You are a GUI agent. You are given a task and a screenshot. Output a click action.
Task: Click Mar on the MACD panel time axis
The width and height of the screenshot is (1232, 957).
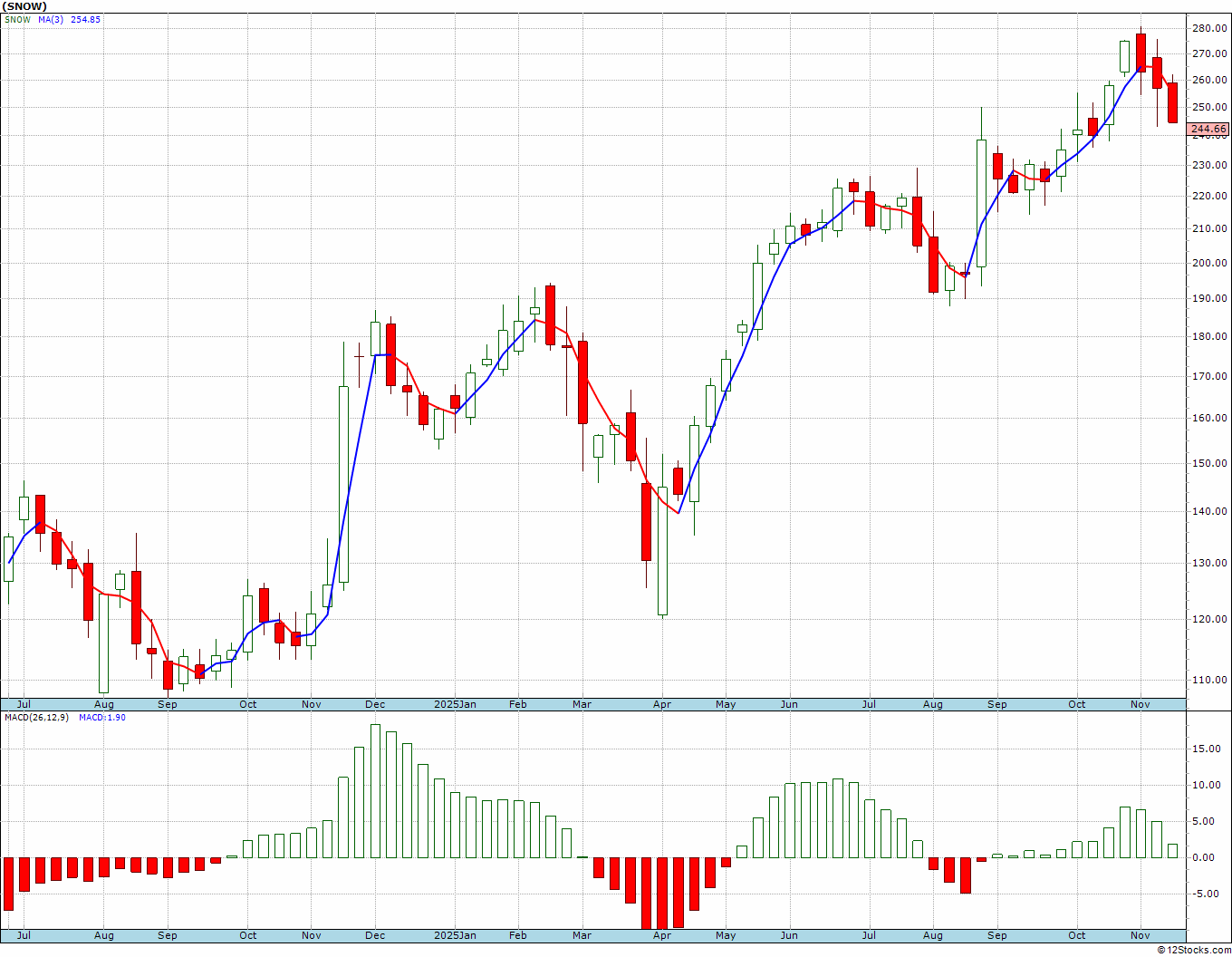(582, 935)
